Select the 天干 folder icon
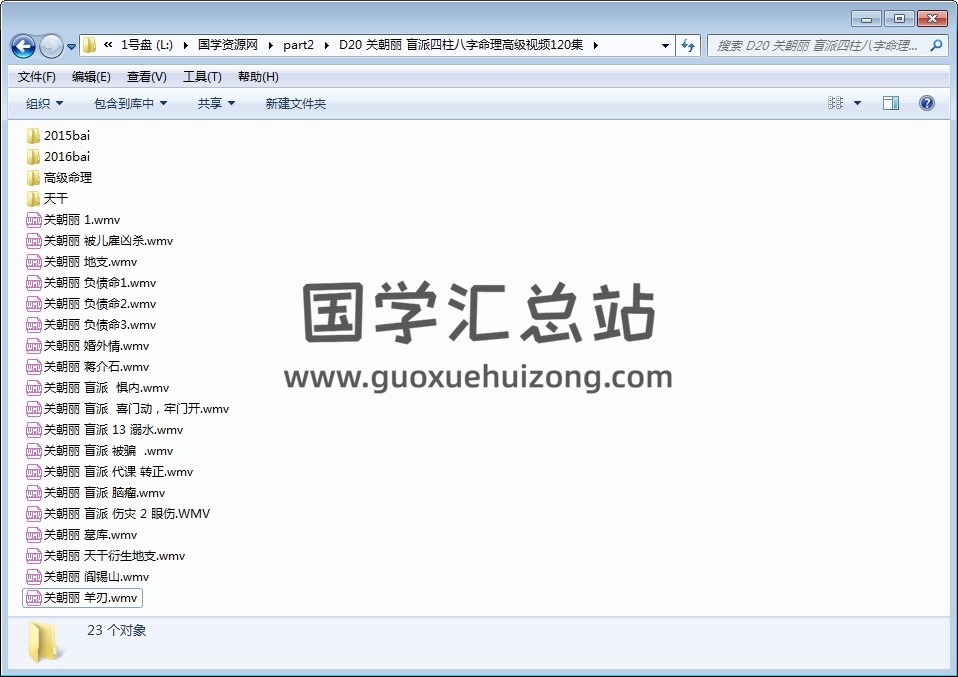The height and width of the screenshot is (677, 958). tap(34, 199)
